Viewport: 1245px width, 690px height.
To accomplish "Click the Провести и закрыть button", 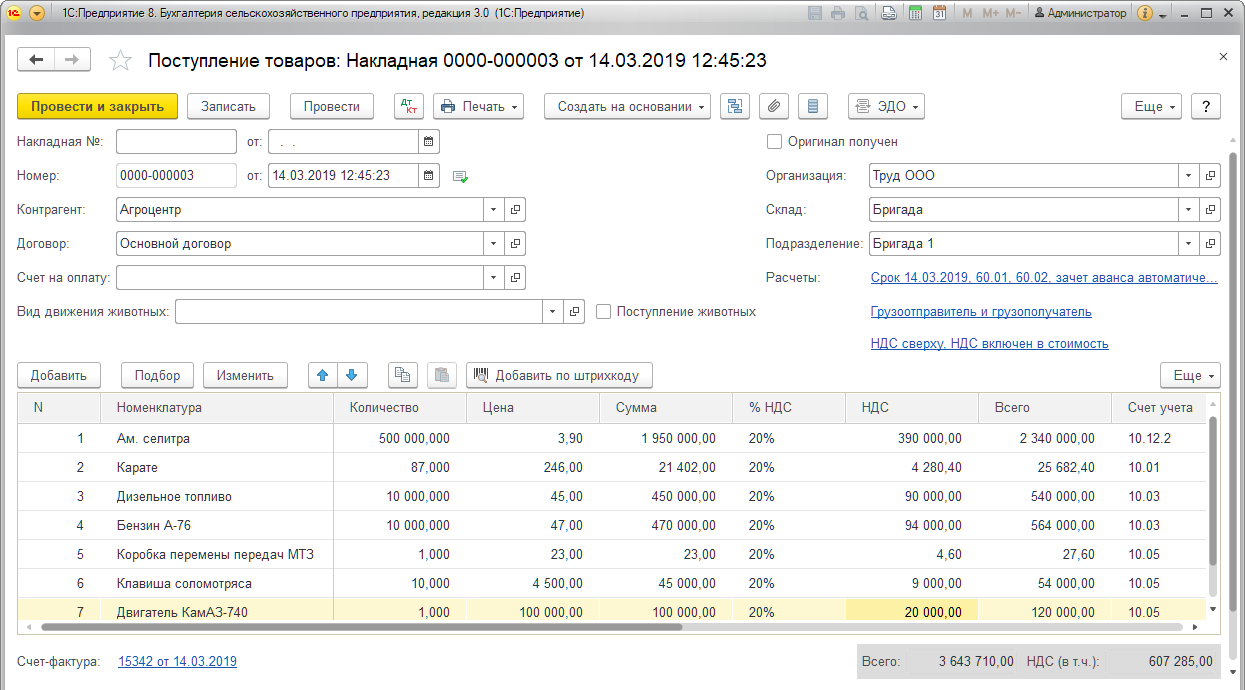I will pyautogui.click(x=98, y=107).
